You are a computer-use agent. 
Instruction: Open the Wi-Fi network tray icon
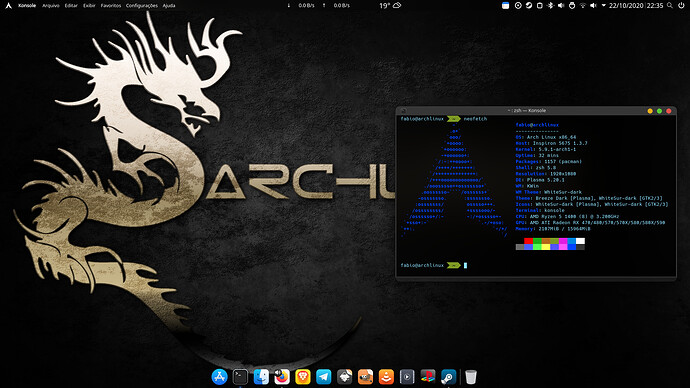(583, 5)
